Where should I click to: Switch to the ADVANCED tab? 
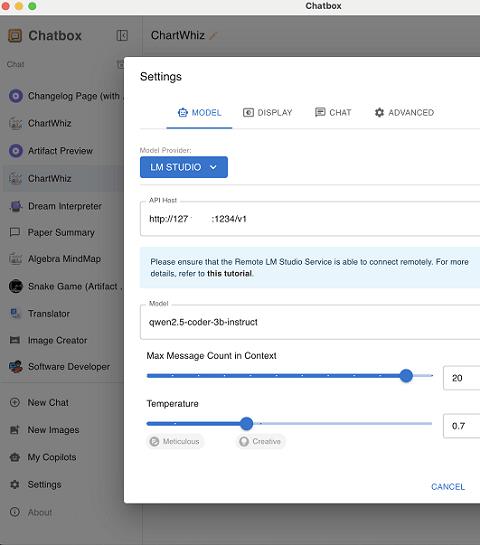click(x=404, y=113)
